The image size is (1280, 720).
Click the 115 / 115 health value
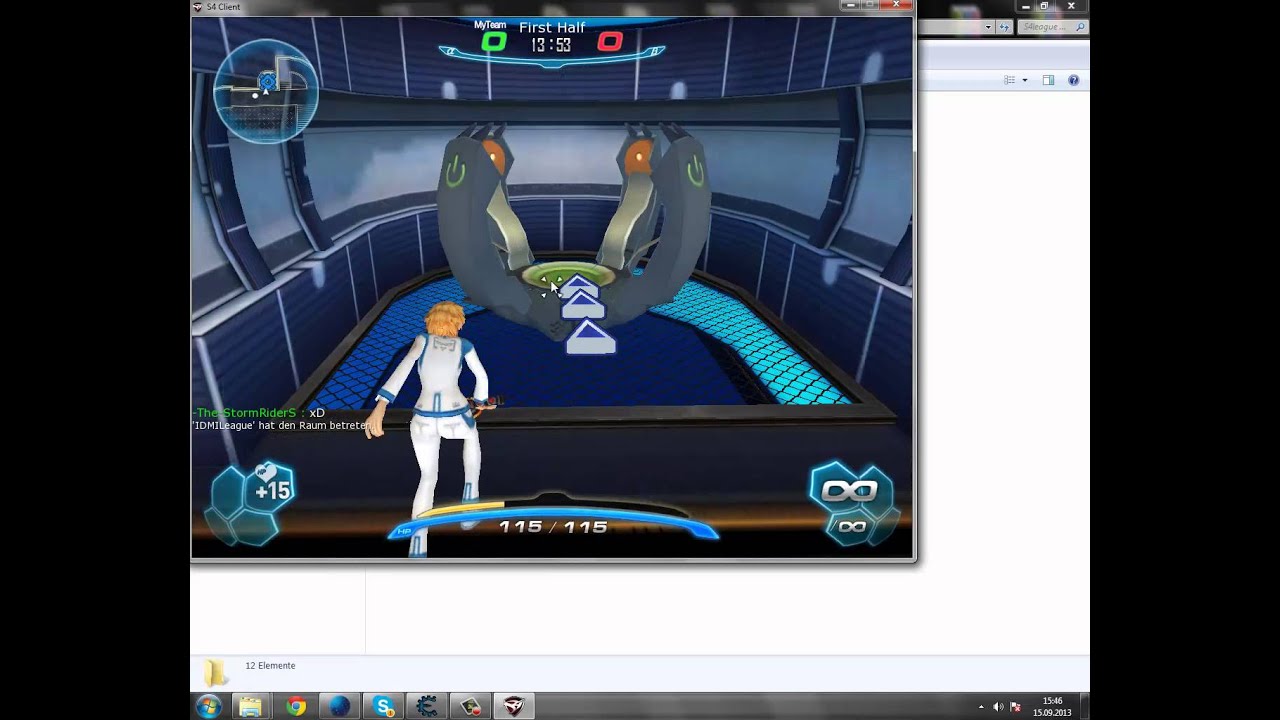pos(553,527)
